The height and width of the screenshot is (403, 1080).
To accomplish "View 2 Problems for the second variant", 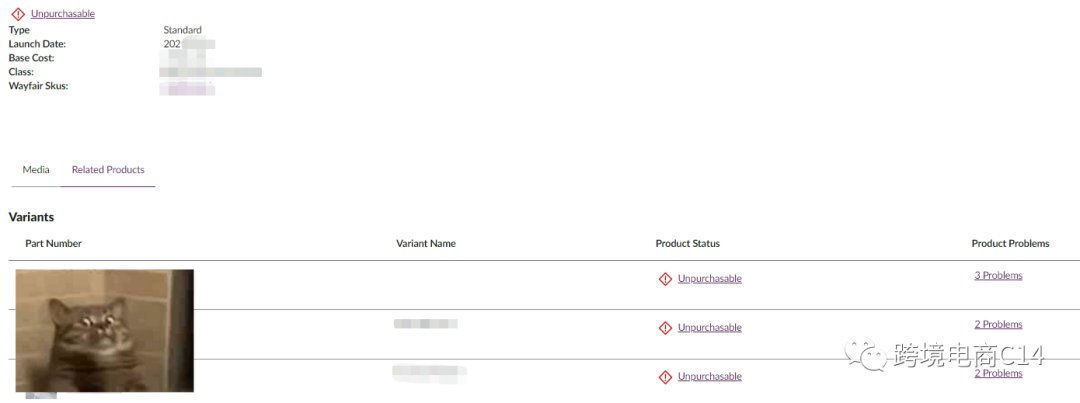I will pyautogui.click(x=998, y=325).
